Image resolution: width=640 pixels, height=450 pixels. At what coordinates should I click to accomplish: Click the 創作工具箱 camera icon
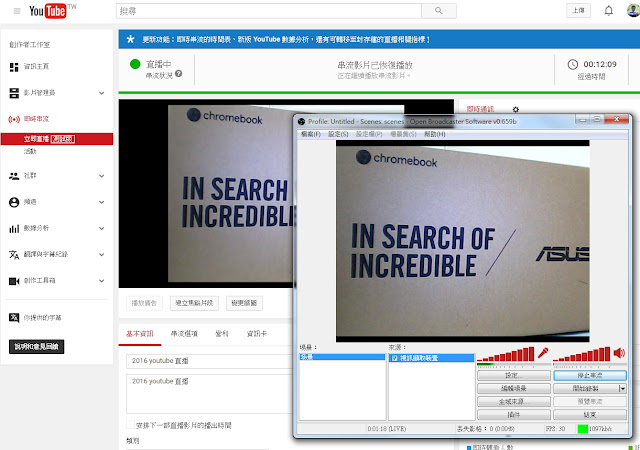click(x=14, y=281)
